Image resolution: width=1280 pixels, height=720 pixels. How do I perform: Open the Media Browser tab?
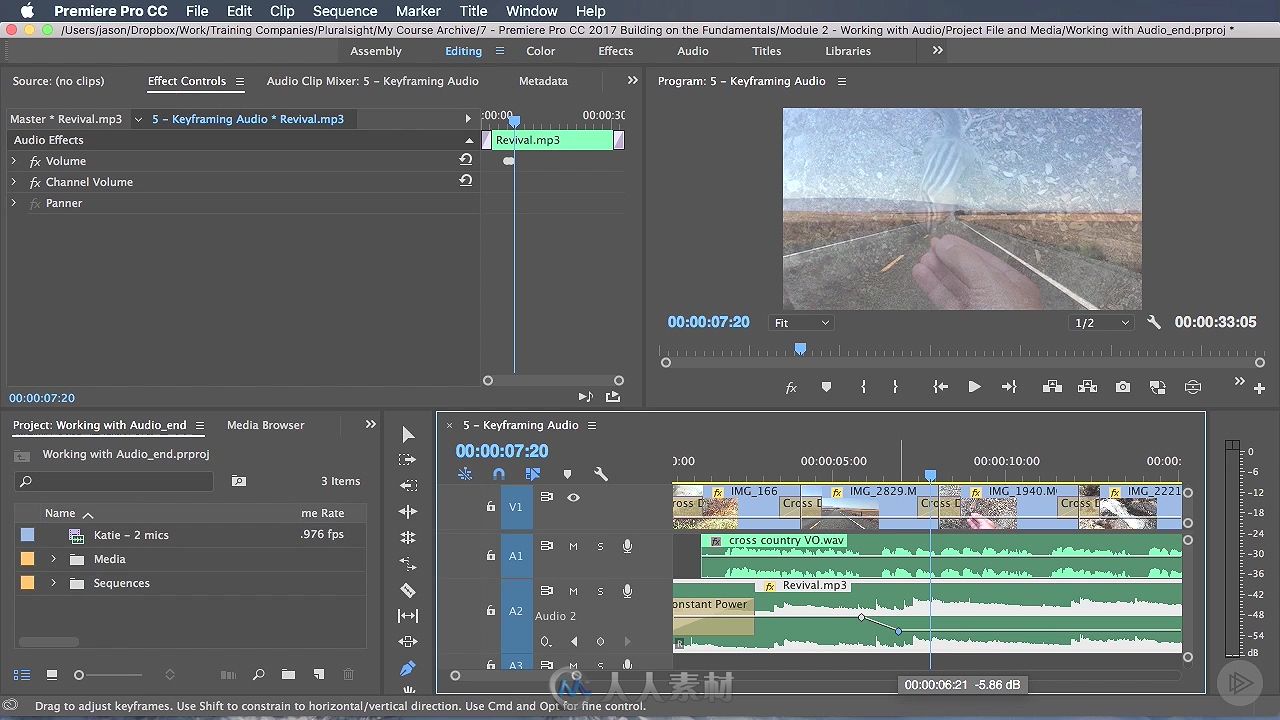click(265, 425)
